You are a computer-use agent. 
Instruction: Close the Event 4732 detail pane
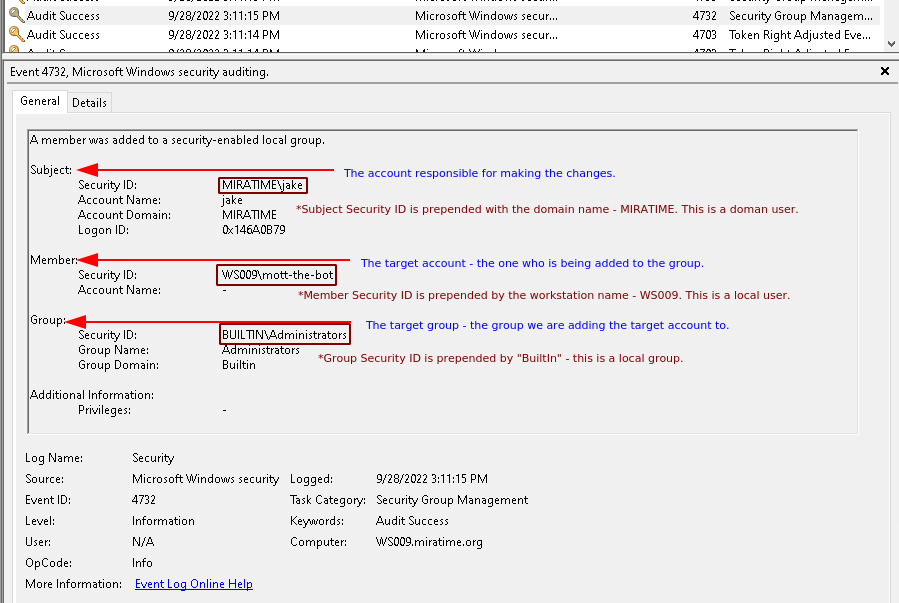(885, 71)
